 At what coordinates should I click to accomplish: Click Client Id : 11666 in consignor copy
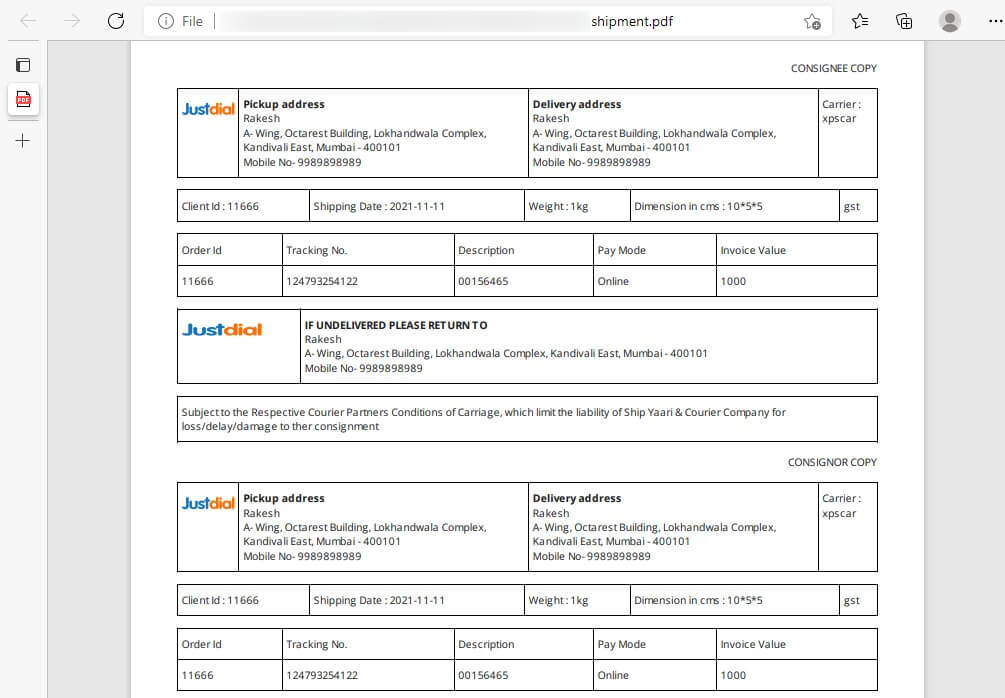click(220, 601)
